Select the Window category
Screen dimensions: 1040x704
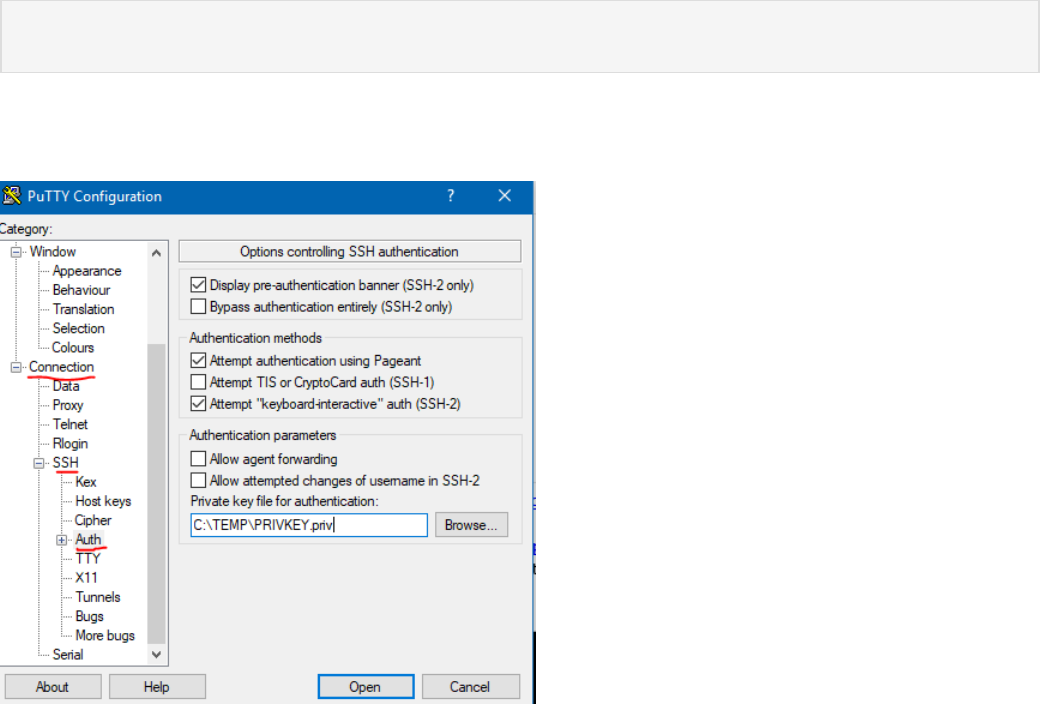[x=53, y=251]
